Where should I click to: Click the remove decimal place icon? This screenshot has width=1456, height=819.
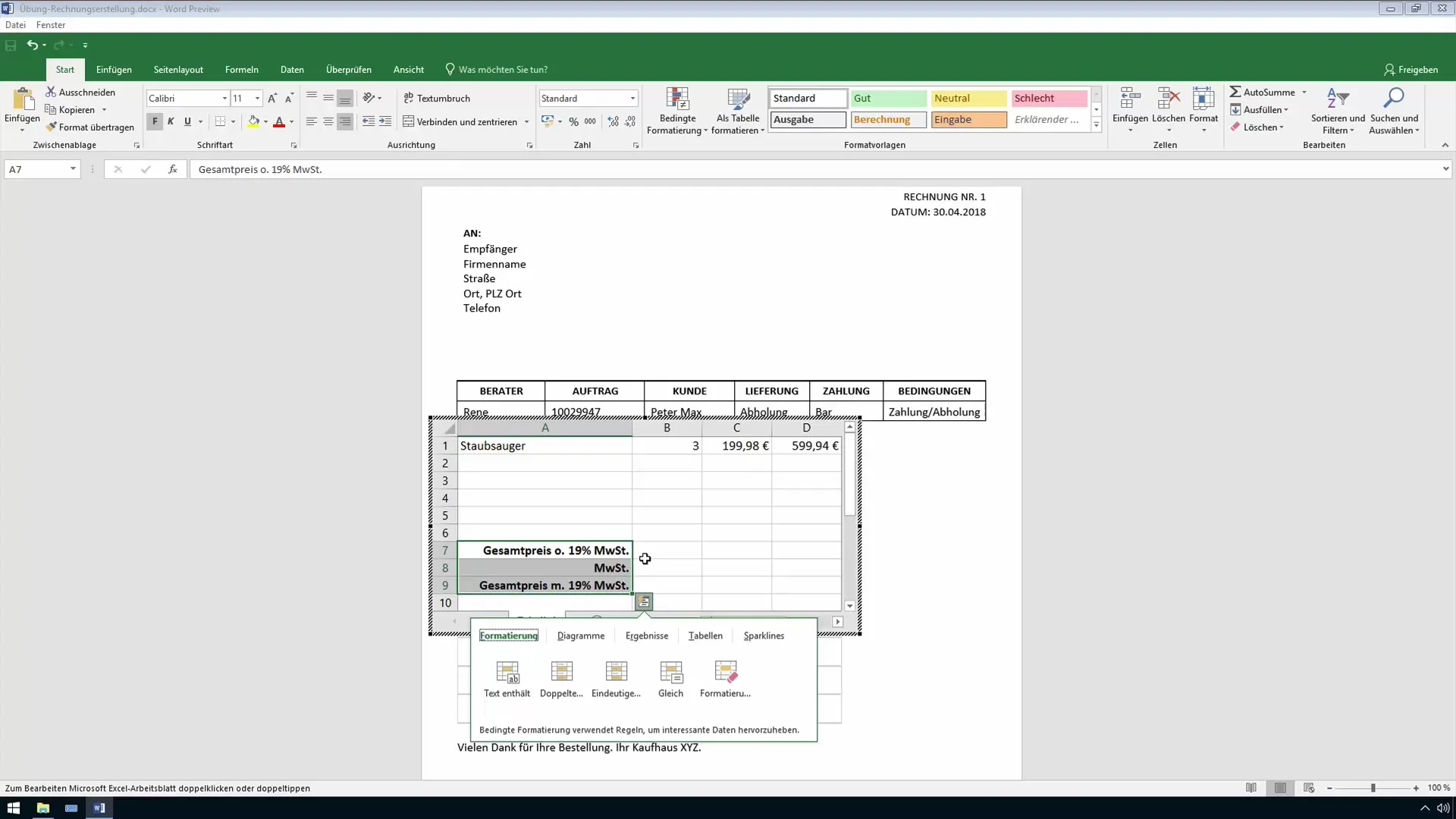point(630,121)
